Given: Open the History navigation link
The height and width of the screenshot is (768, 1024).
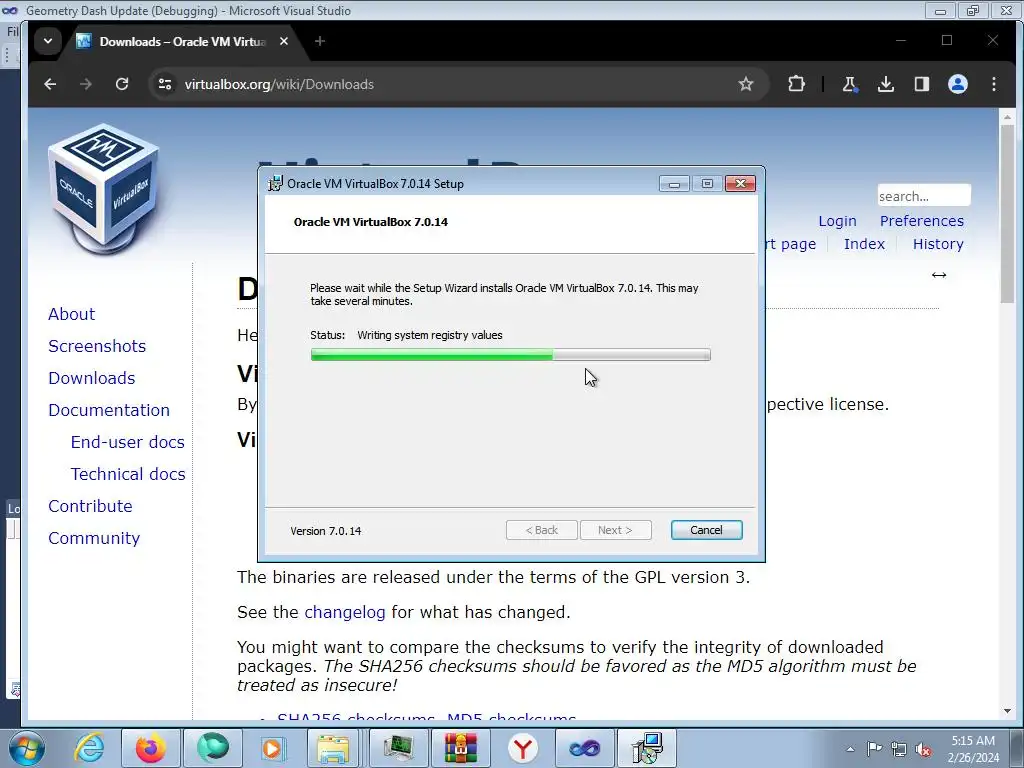Looking at the screenshot, I should point(938,244).
